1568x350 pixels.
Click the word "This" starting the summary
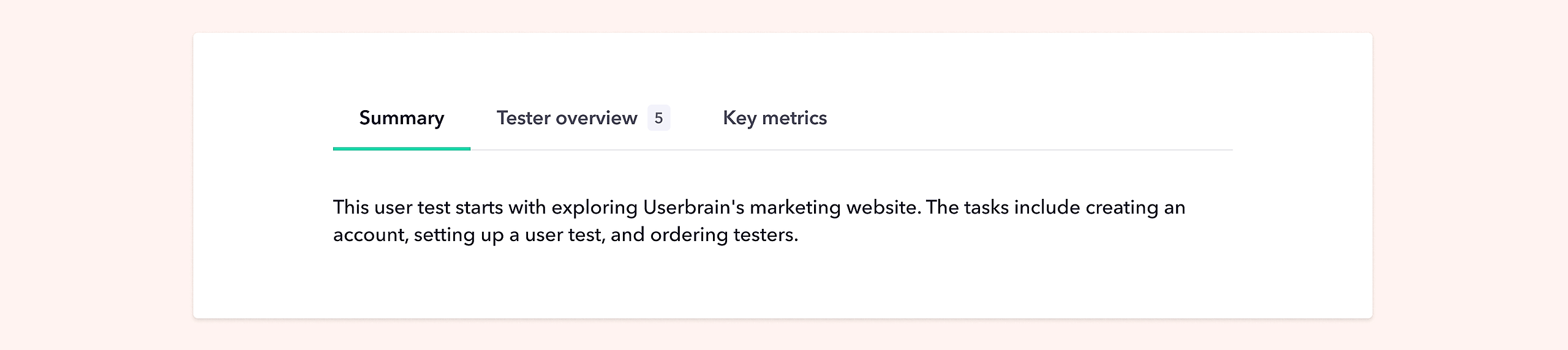(350, 207)
